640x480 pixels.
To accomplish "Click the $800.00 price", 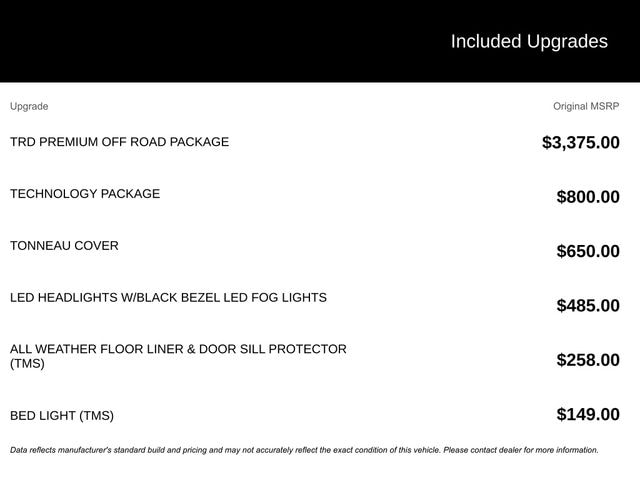I will [587, 197].
